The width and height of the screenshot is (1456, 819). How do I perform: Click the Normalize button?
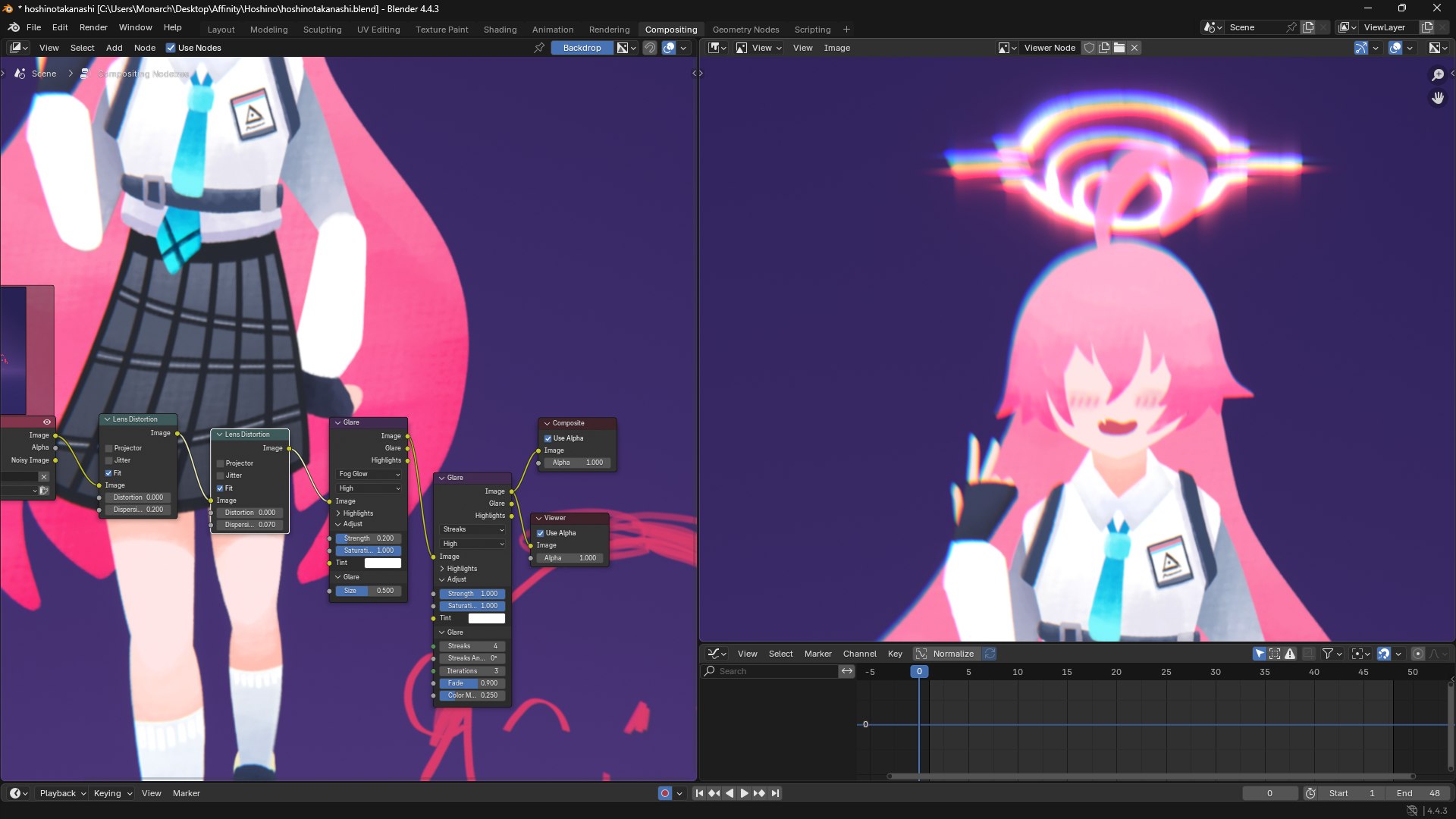click(x=953, y=654)
